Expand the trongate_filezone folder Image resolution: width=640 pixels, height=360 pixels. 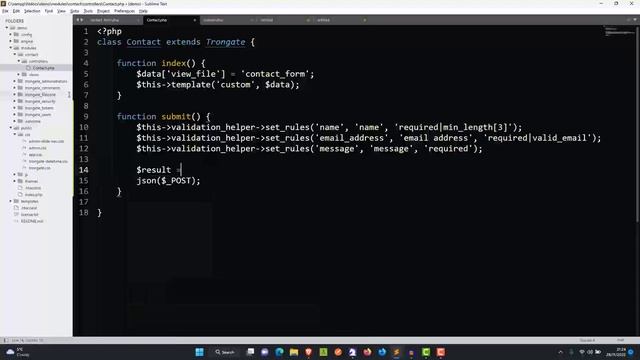pyautogui.click(x=15, y=94)
